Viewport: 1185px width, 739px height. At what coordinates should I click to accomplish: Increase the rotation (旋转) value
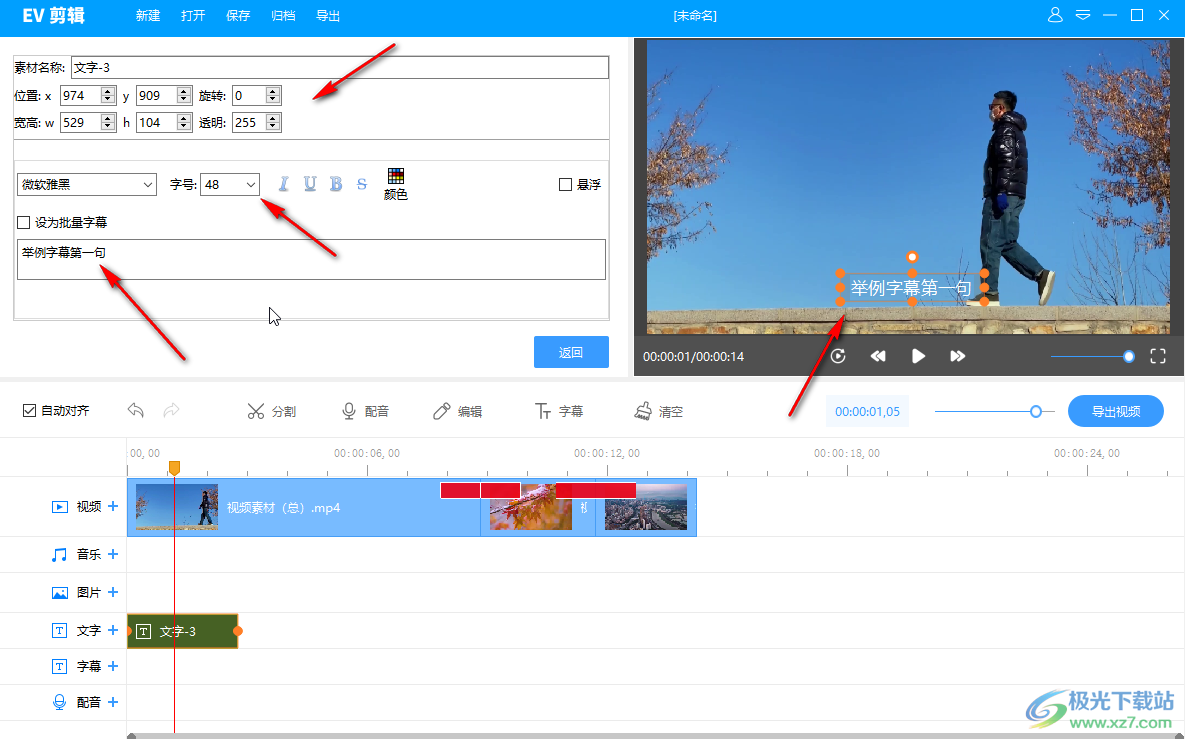[x=273, y=91]
